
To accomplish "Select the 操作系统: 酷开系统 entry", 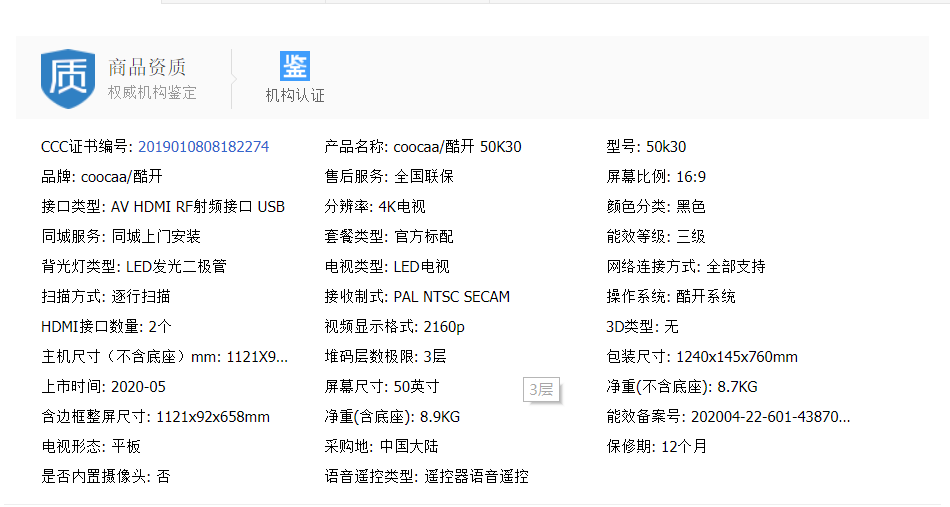I will coord(671,297).
